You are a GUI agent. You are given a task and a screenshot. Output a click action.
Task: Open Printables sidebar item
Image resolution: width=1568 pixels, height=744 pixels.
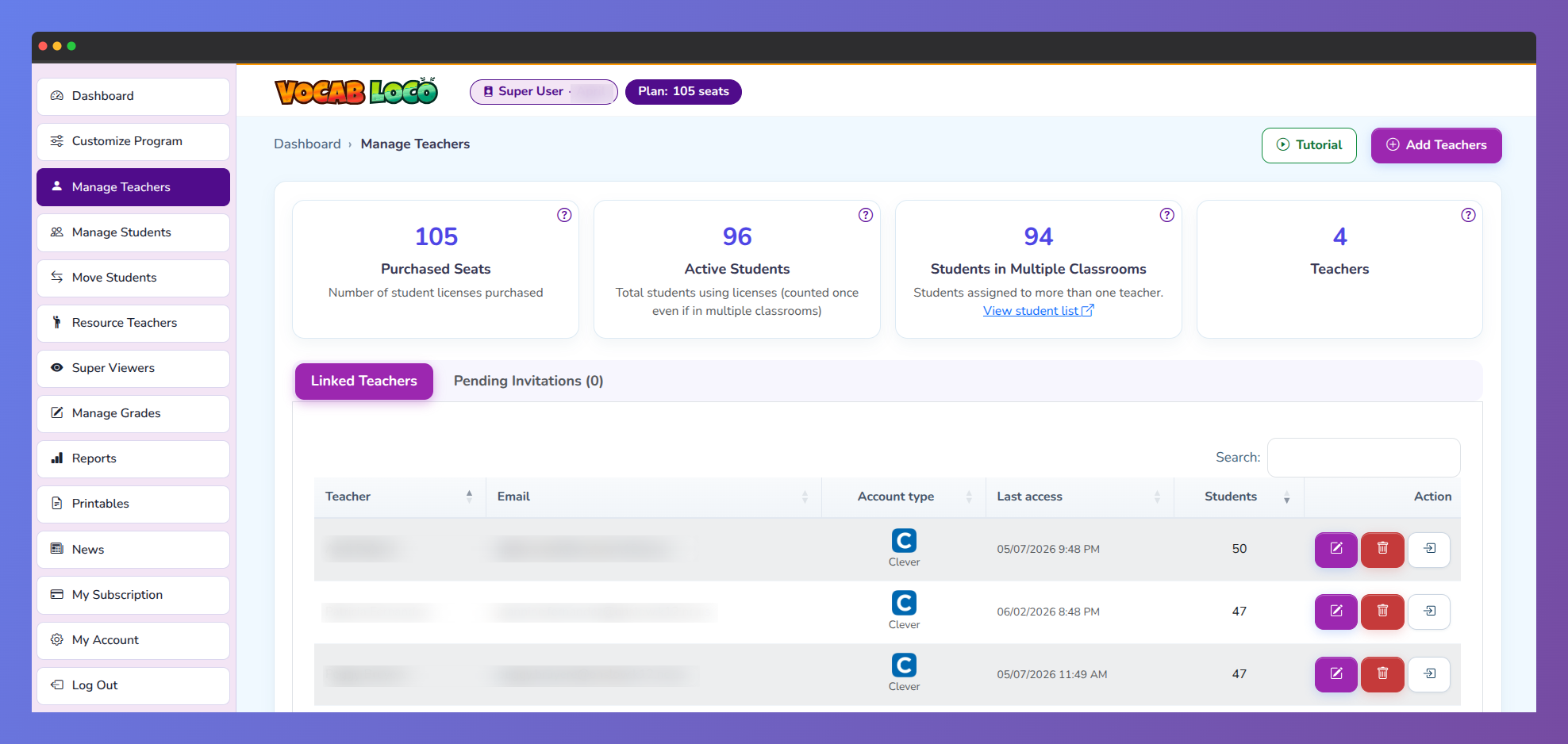pyautogui.click(x=133, y=504)
